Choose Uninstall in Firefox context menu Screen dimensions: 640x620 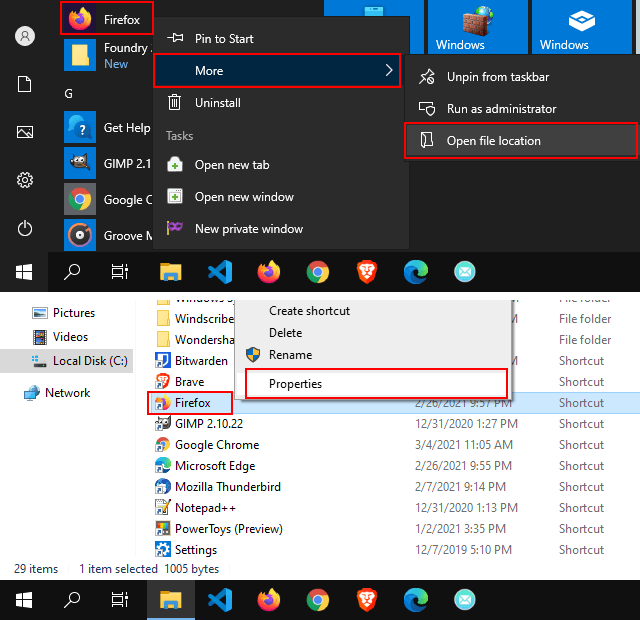tap(281, 102)
